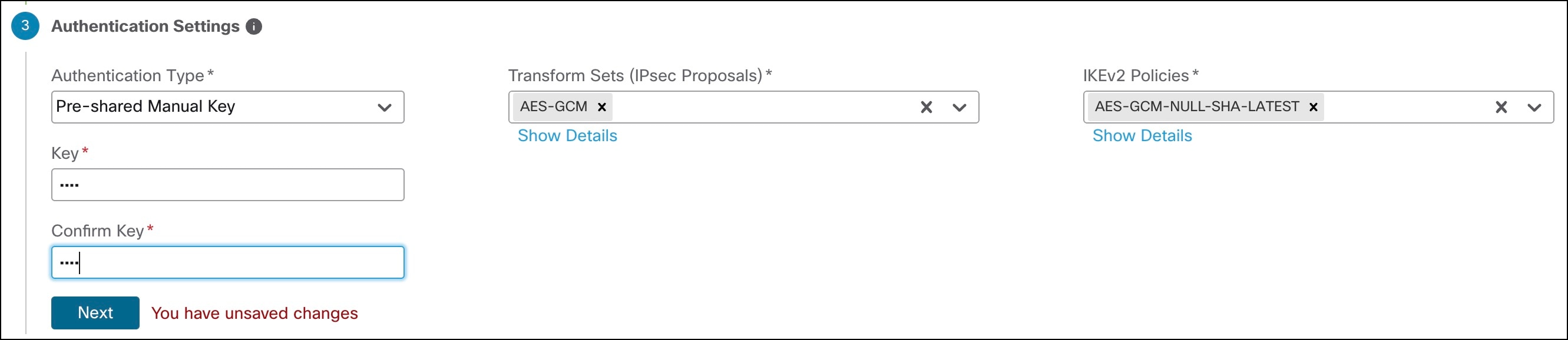Remove the AES-GCM-NULL-SHA-LATEST policy chip

pos(1315,107)
